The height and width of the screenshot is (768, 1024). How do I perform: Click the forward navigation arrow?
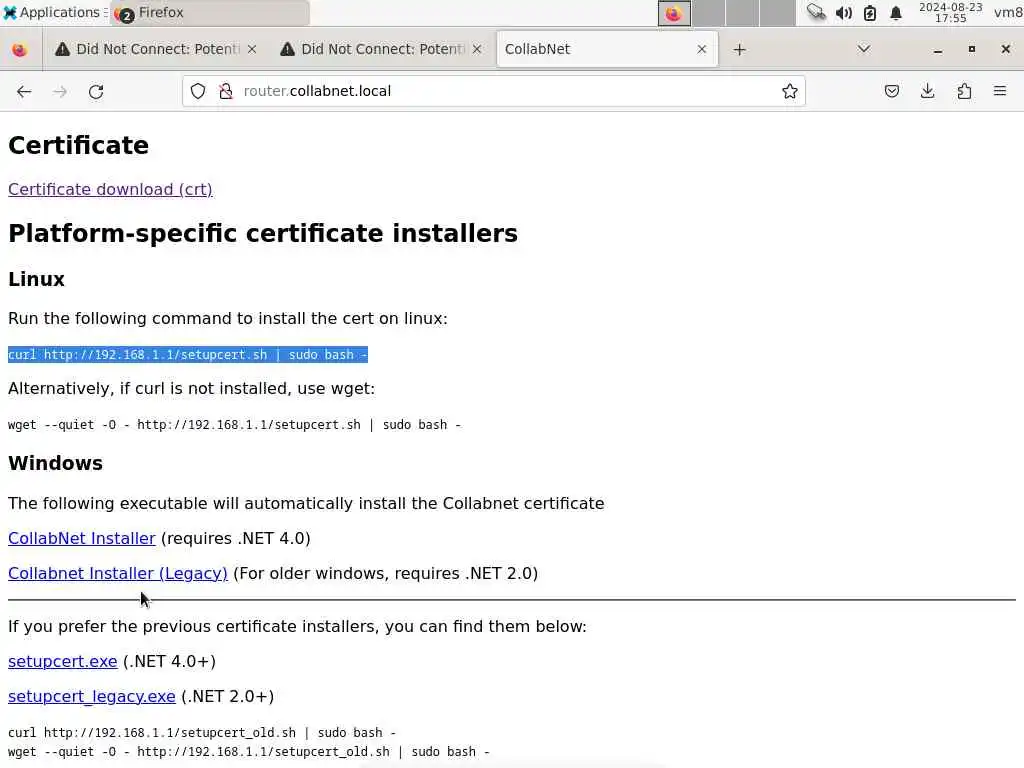click(60, 91)
